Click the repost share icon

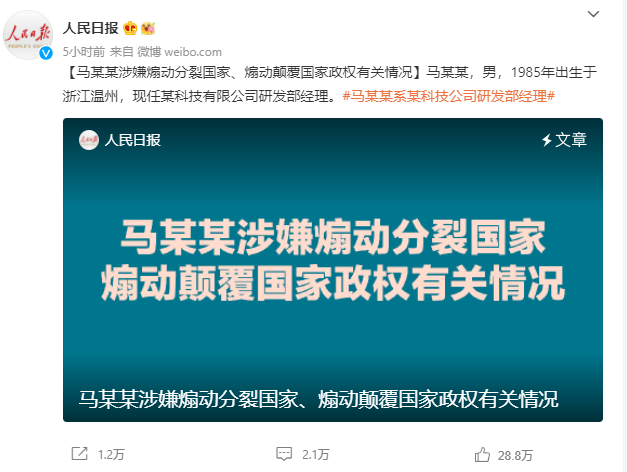coord(79,454)
